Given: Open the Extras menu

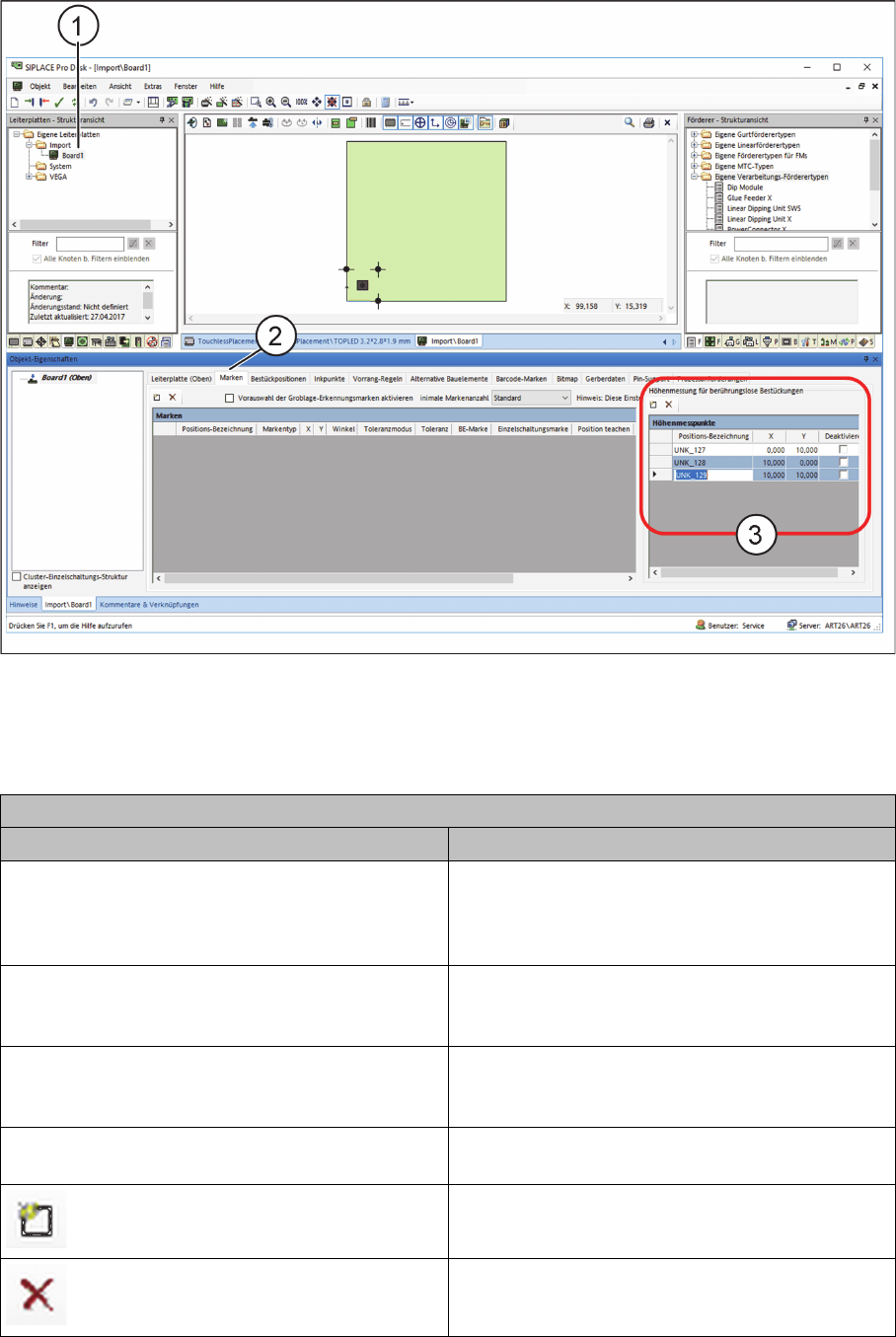Looking at the screenshot, I should click(x=153, y=86).
